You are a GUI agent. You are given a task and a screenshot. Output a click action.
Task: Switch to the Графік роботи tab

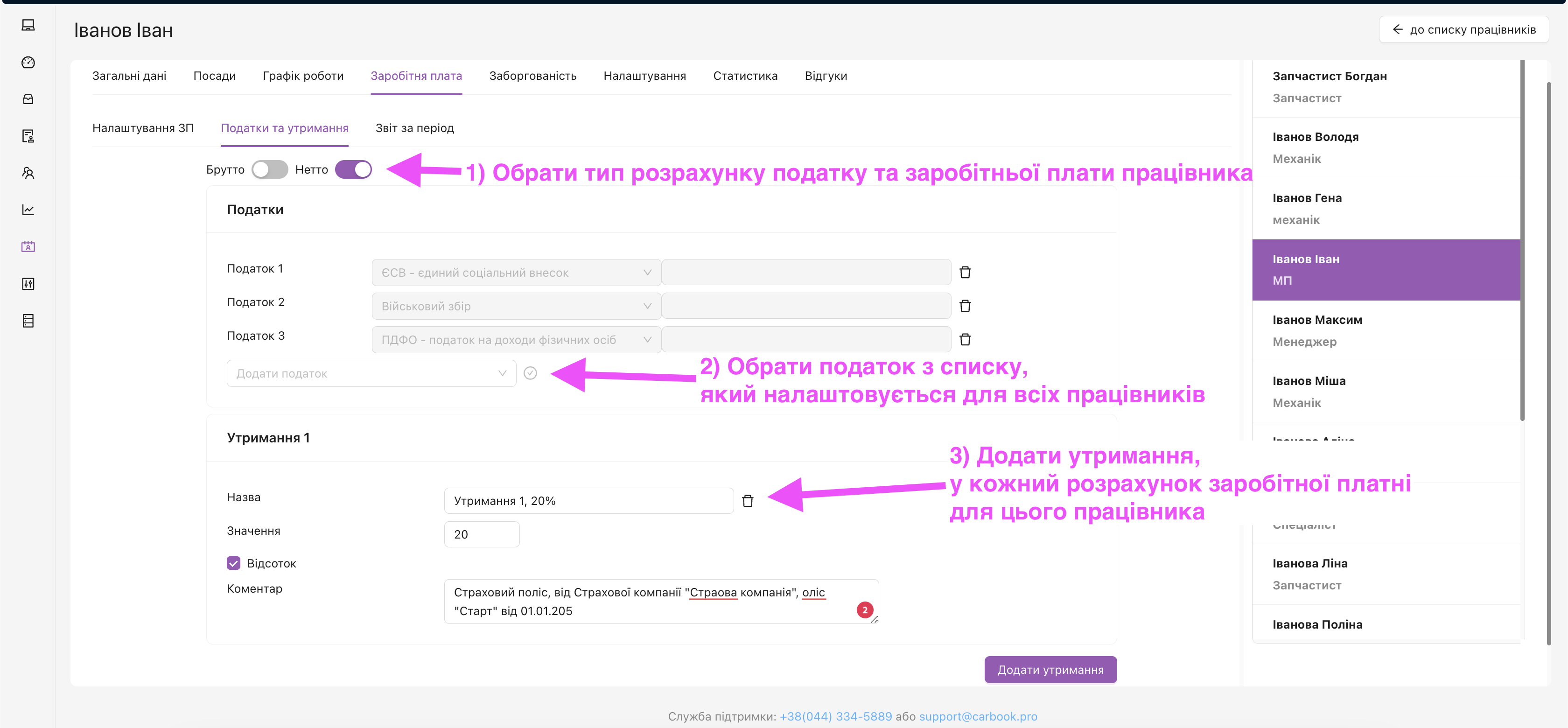(303, 76)
